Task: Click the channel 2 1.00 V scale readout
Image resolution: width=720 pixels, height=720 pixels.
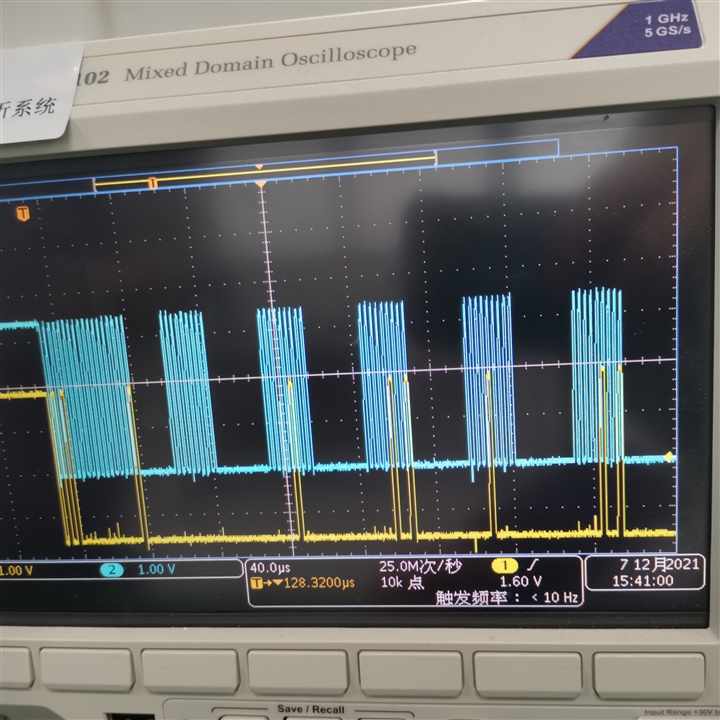Action: [156, 569]
